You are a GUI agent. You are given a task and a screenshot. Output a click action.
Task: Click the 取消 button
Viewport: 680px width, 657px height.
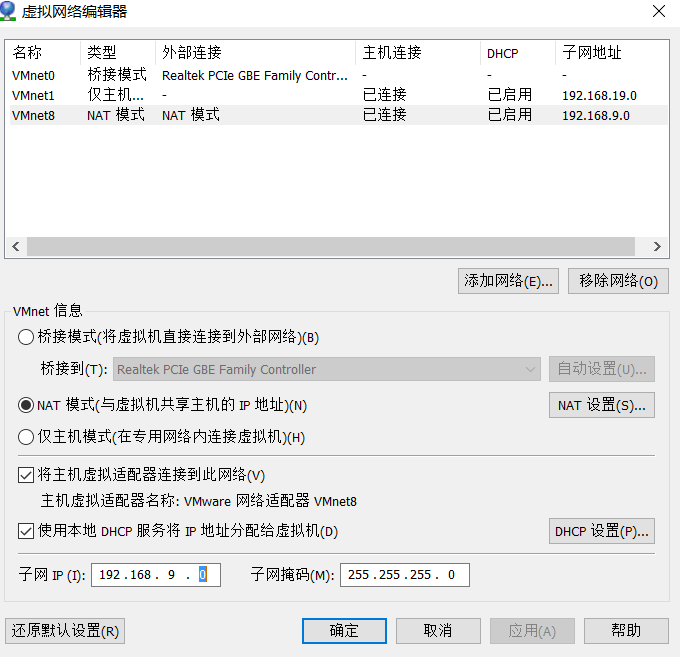click(x=438, y=631)
